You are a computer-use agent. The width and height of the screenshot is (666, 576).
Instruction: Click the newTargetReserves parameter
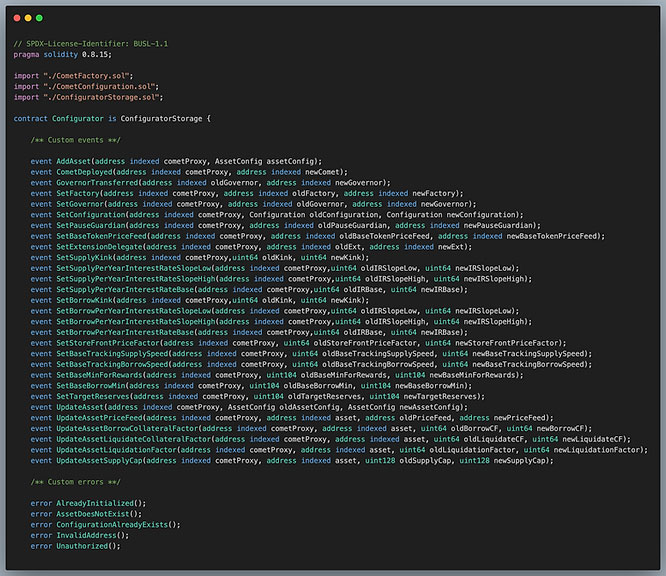point(440,396)
